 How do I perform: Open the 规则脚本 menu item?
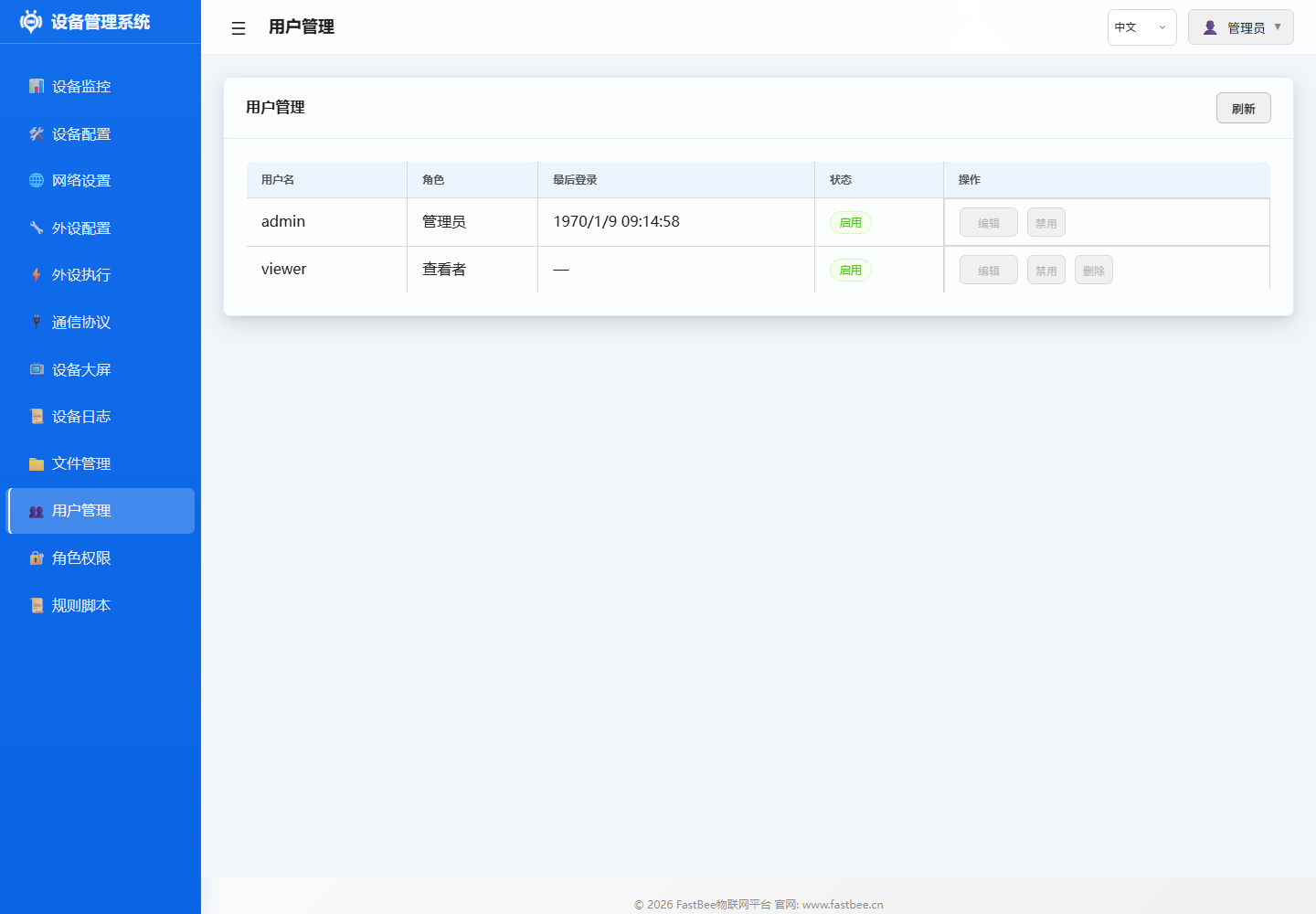tap(101, 605)
